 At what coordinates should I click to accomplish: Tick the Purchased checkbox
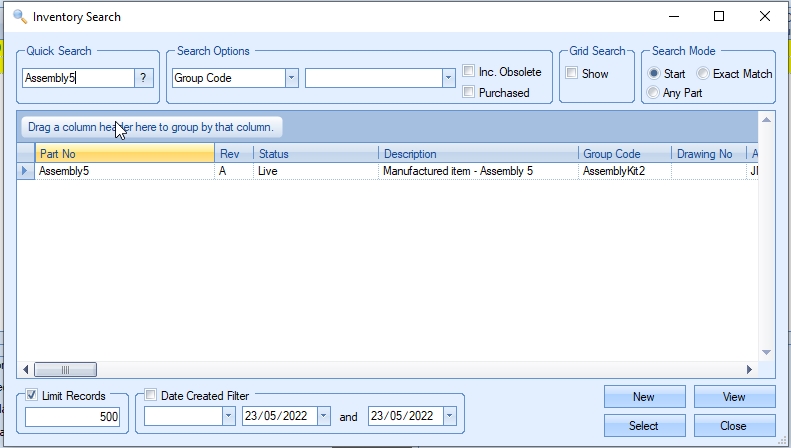pos(469,92)
